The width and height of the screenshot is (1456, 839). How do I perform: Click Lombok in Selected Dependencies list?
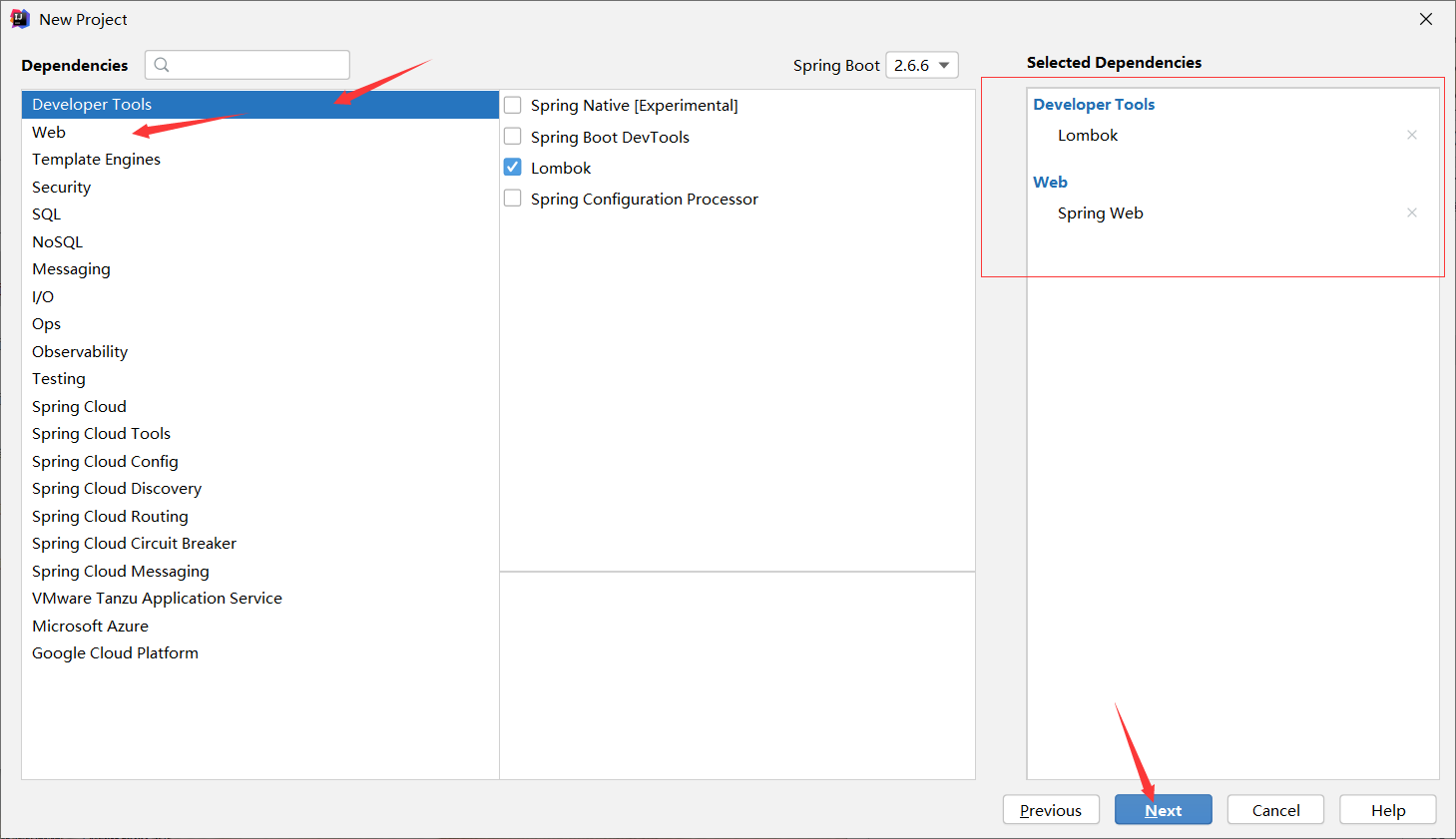[x=1088, y=135]
